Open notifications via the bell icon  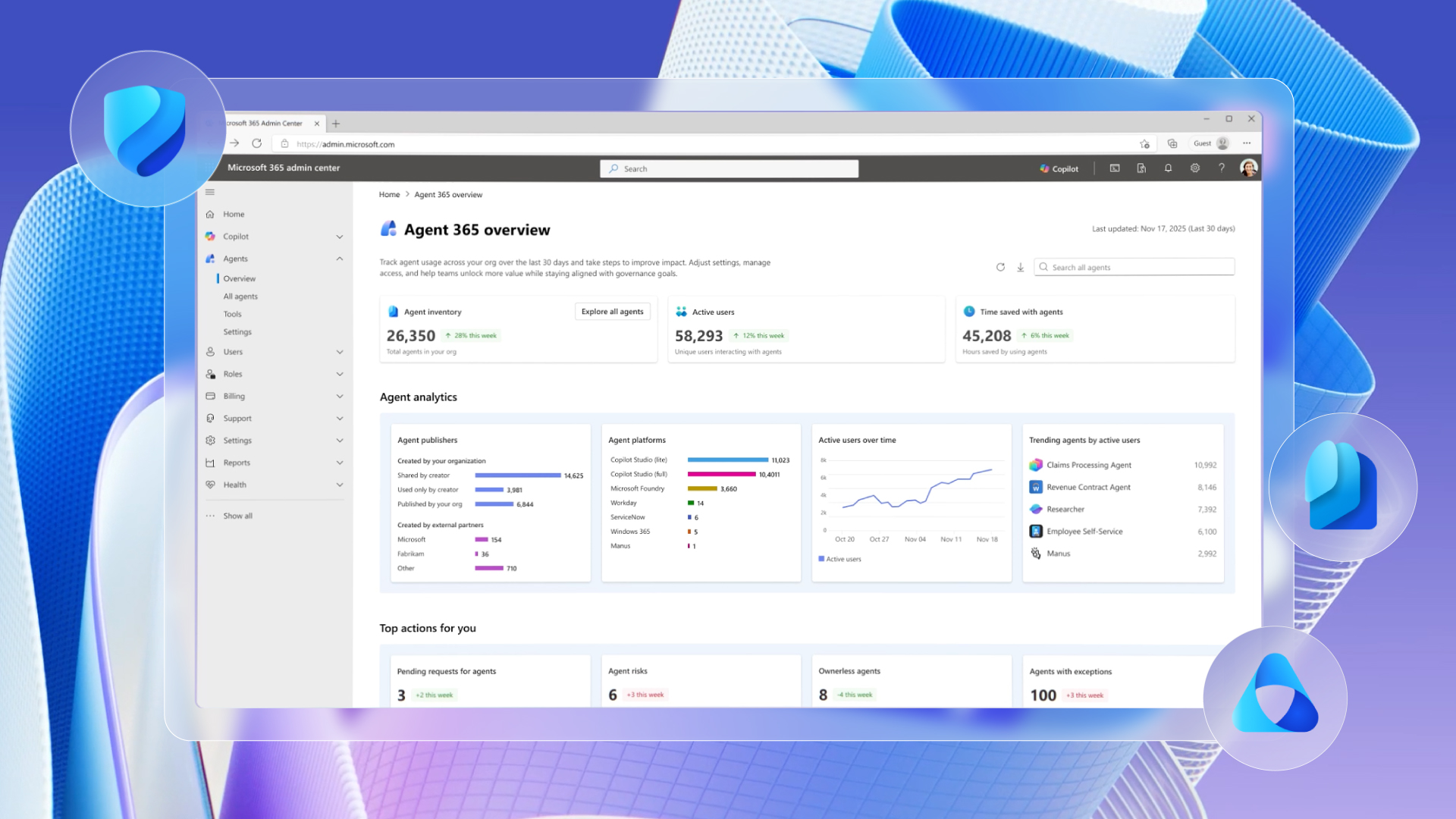[x=1168, y=168]
